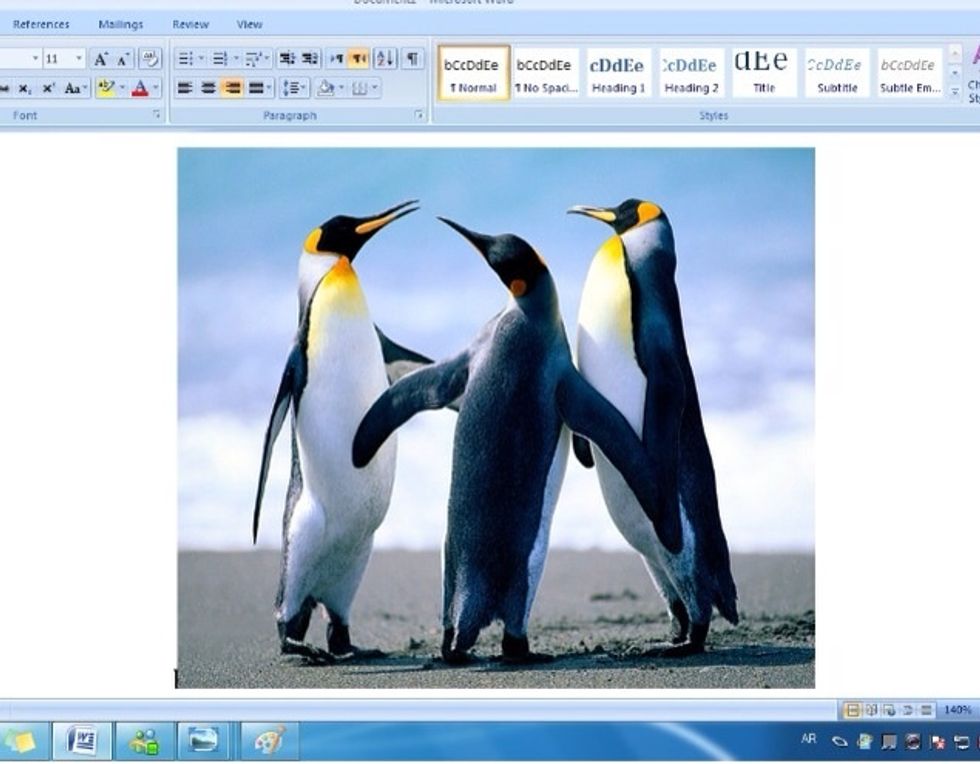Apply the Title style

click(x=764, y=73)
